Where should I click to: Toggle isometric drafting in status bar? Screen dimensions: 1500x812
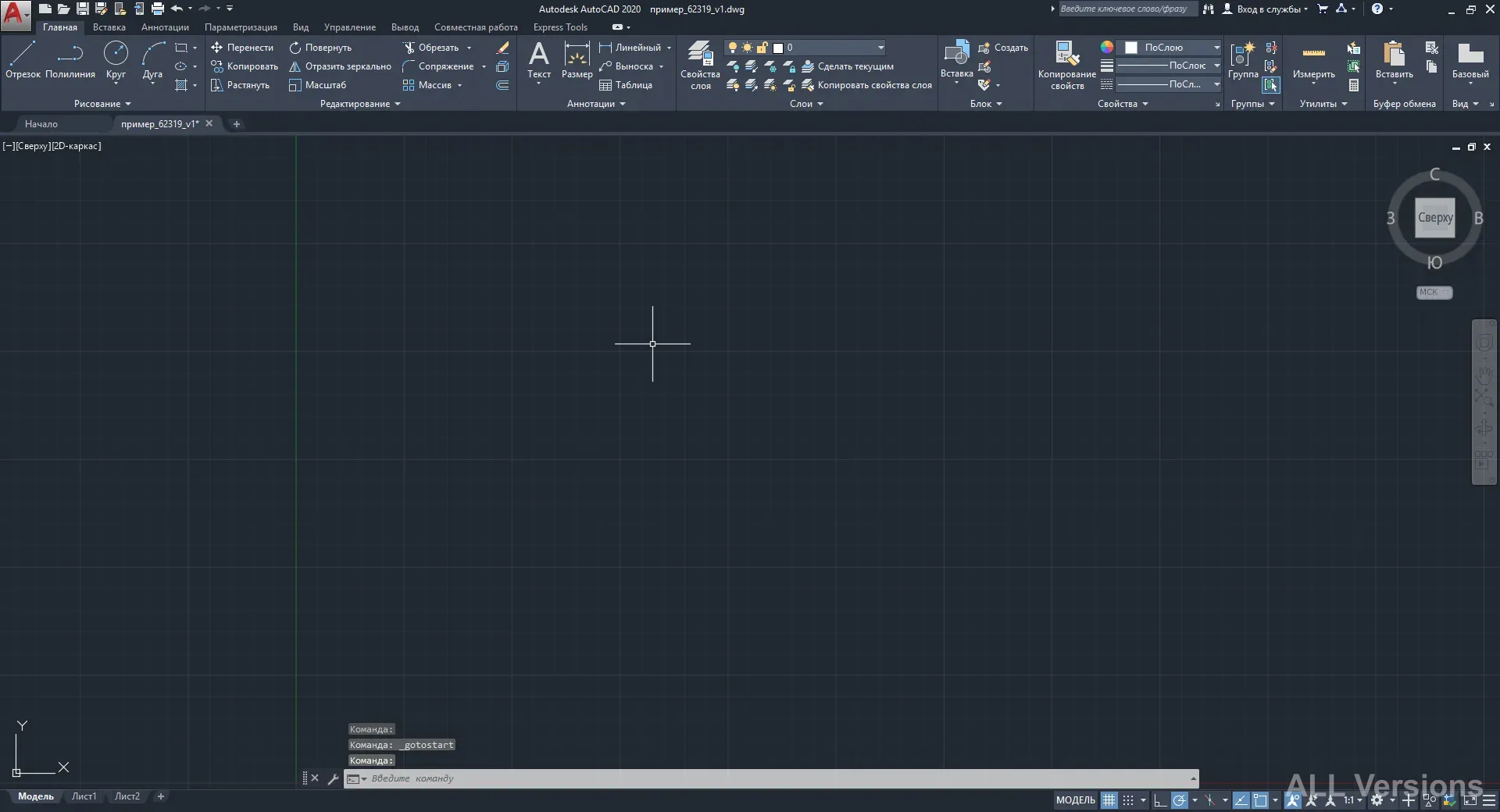pyautogui.click(x=1209, y=800)
